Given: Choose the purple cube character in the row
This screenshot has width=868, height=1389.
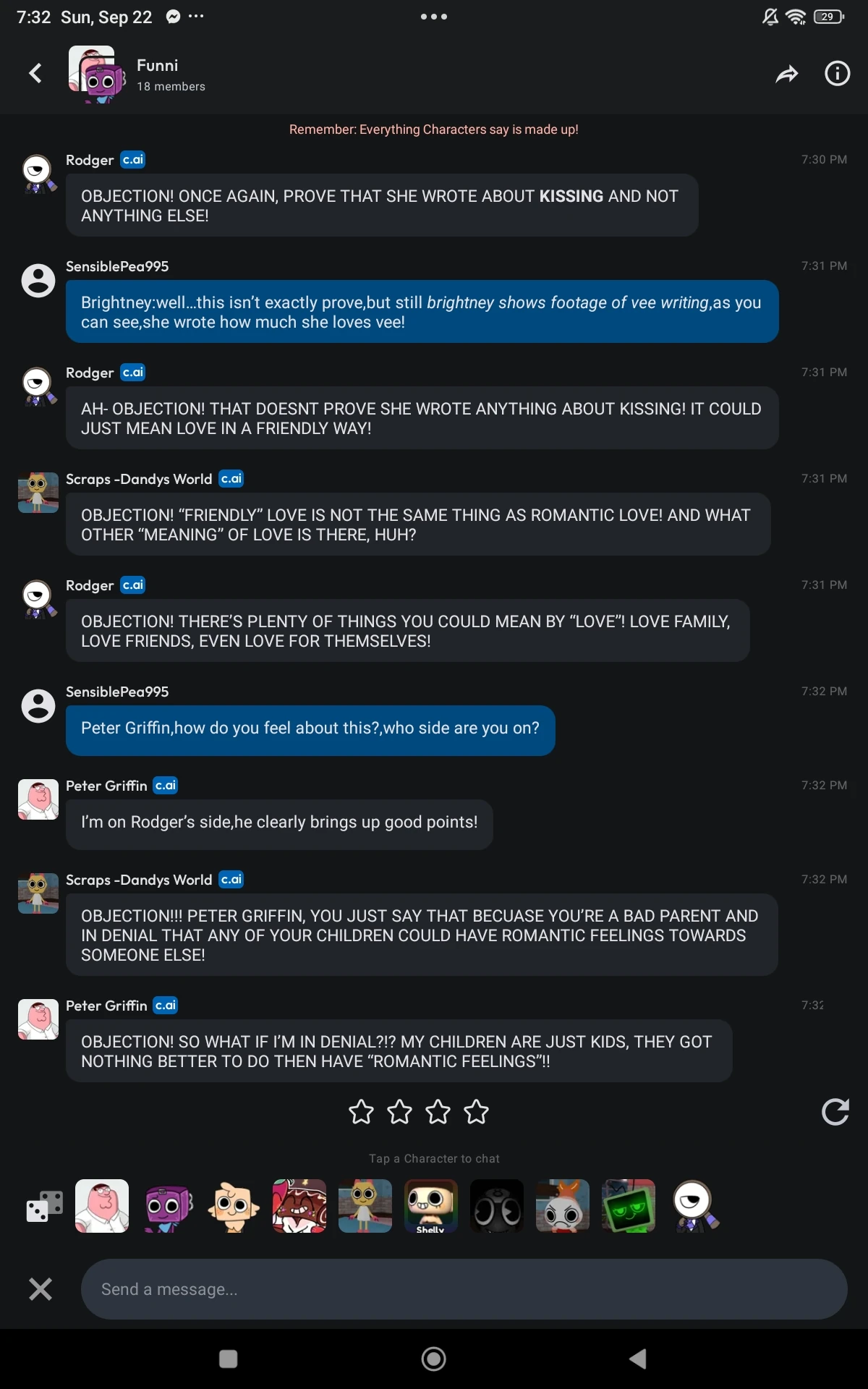Looking at the screenshot, I should click(168, 1207).
